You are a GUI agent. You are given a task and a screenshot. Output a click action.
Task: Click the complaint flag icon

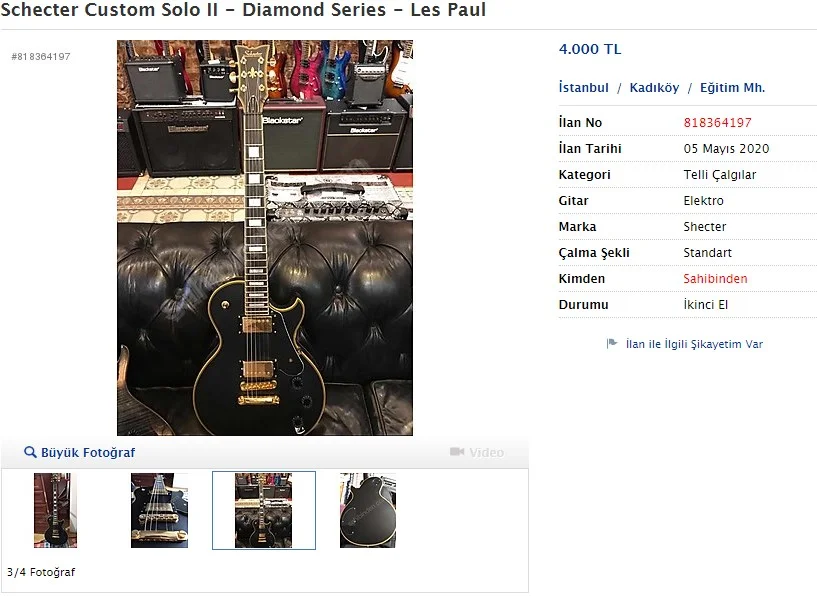(612, 343)
